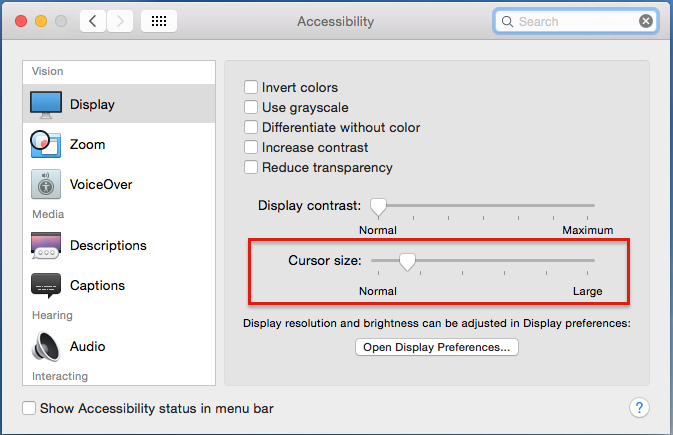
Task: Click the Display contrast slider handle
Action: tap(378, 207)
